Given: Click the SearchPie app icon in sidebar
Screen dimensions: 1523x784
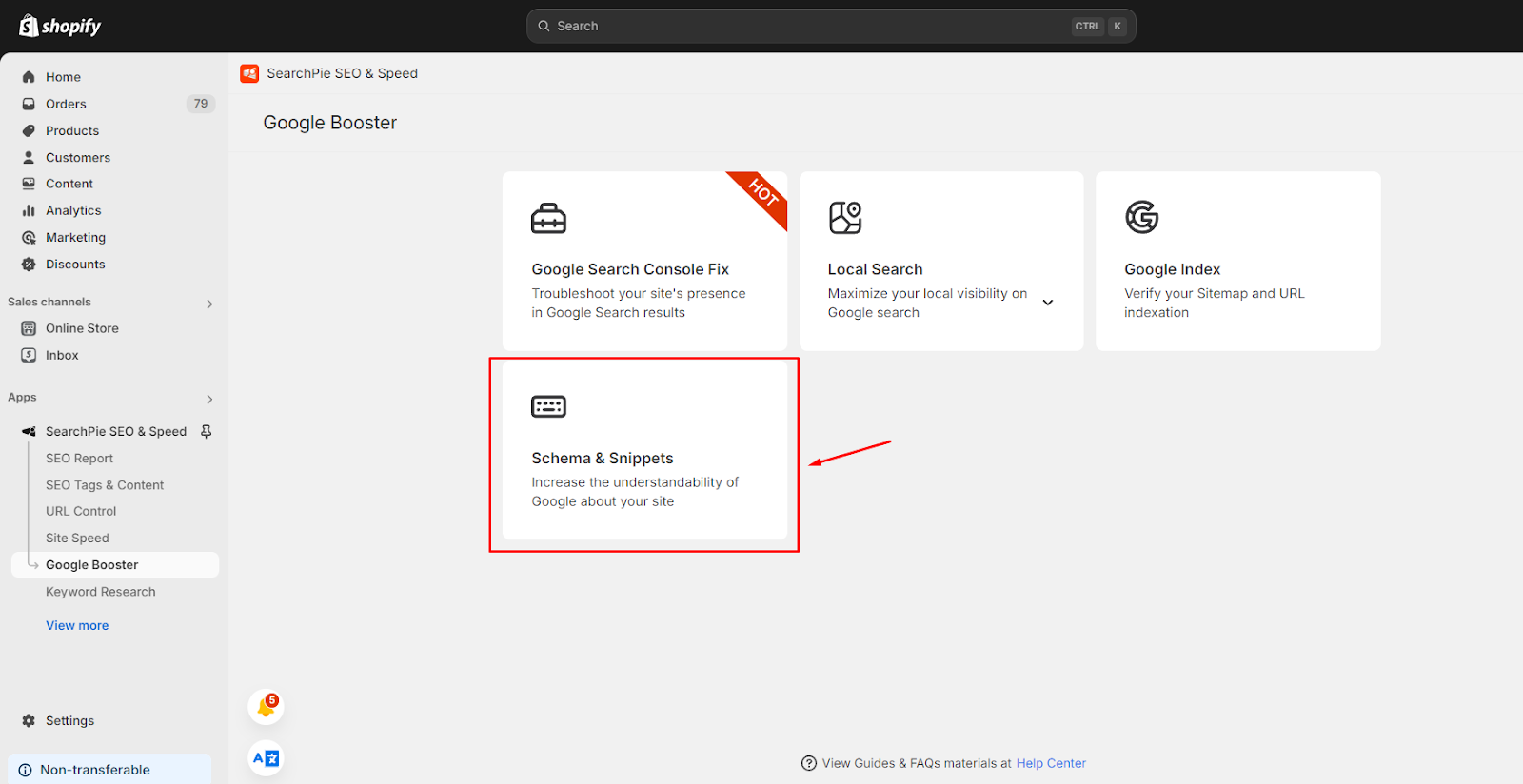Looking at the screenshot, I should (x=29, y=431).
